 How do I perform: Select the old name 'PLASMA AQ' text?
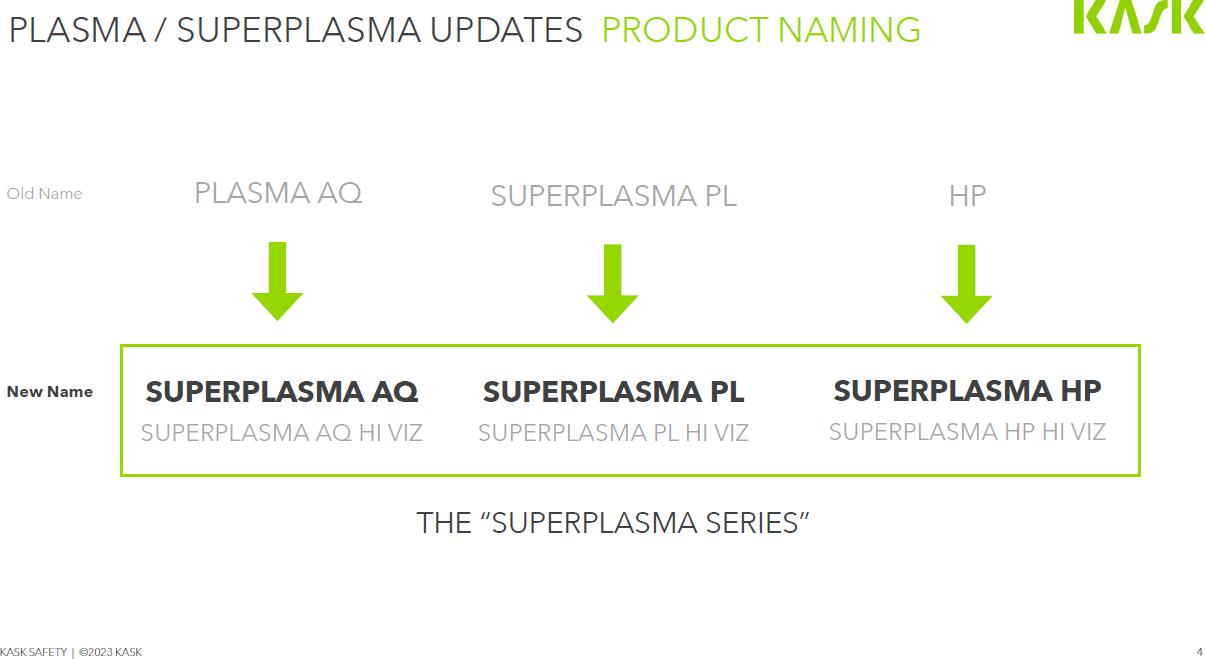(x=278, y=193)
